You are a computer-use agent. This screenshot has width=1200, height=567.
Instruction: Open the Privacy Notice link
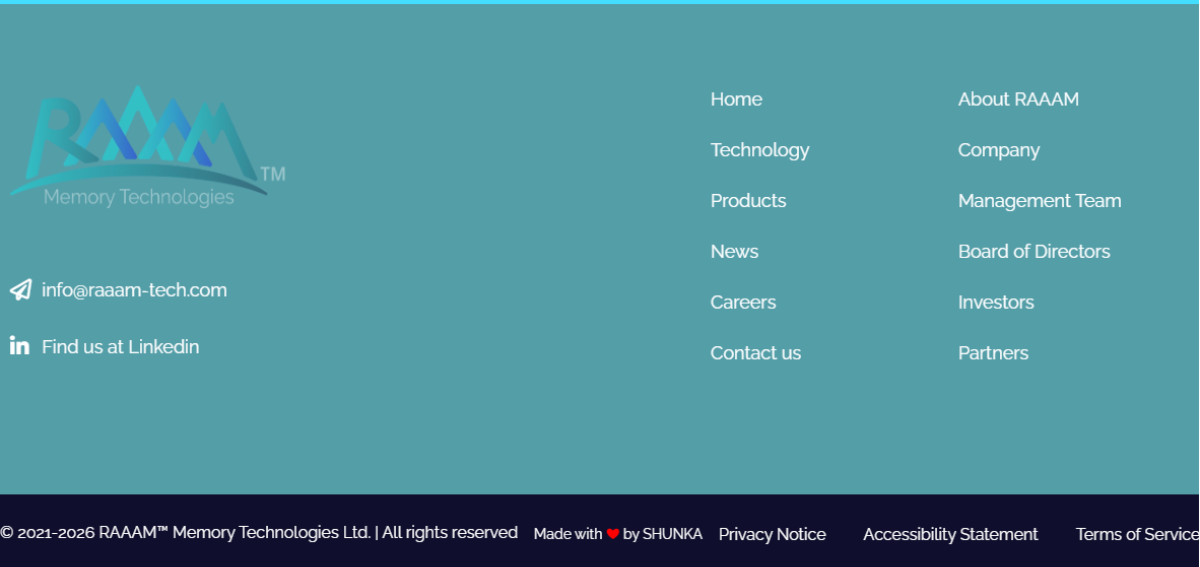(772, 535)
